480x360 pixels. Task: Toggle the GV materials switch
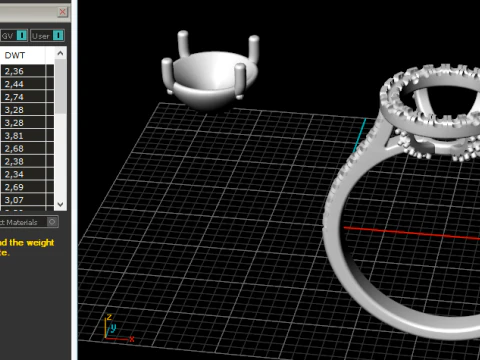coord(22,35)
